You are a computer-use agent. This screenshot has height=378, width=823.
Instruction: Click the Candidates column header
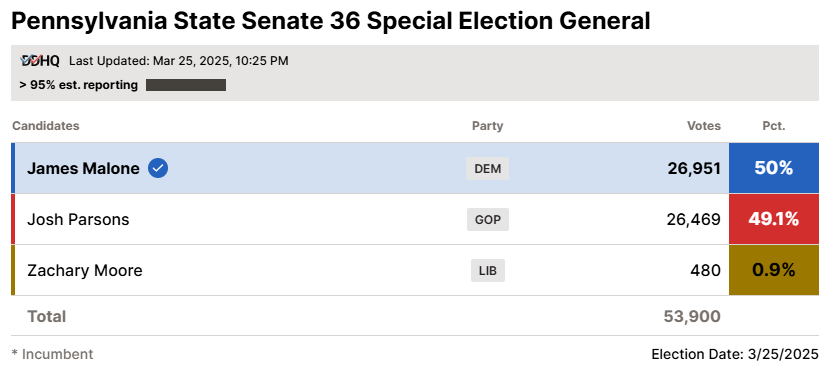tap(46, 126)
